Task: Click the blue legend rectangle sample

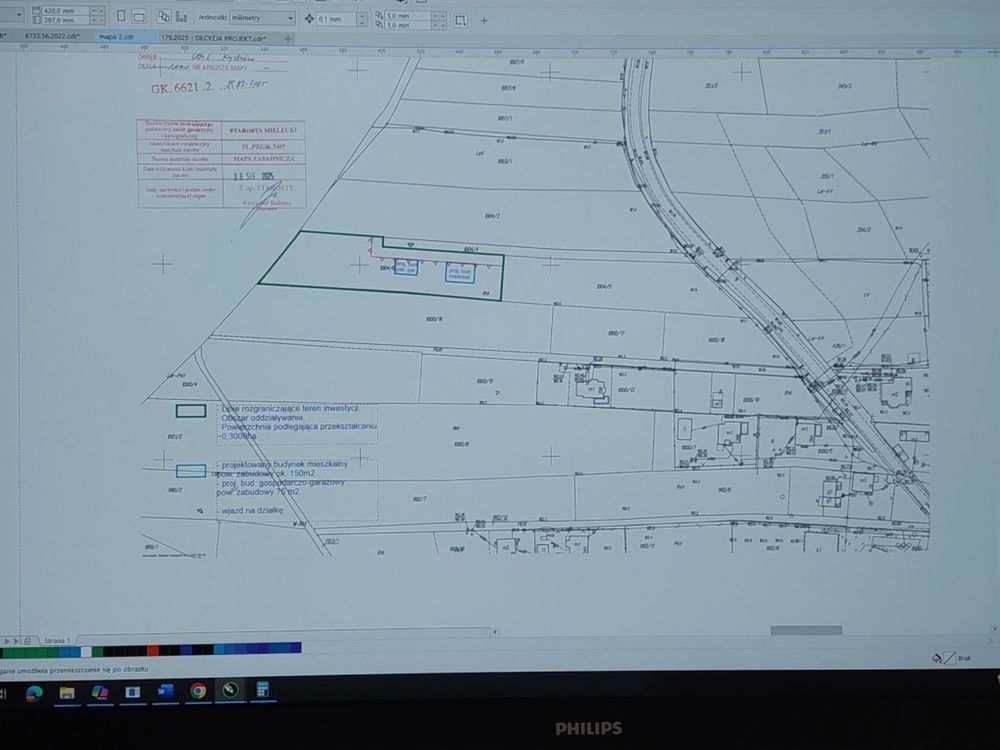Action: [x=191, y=471]
